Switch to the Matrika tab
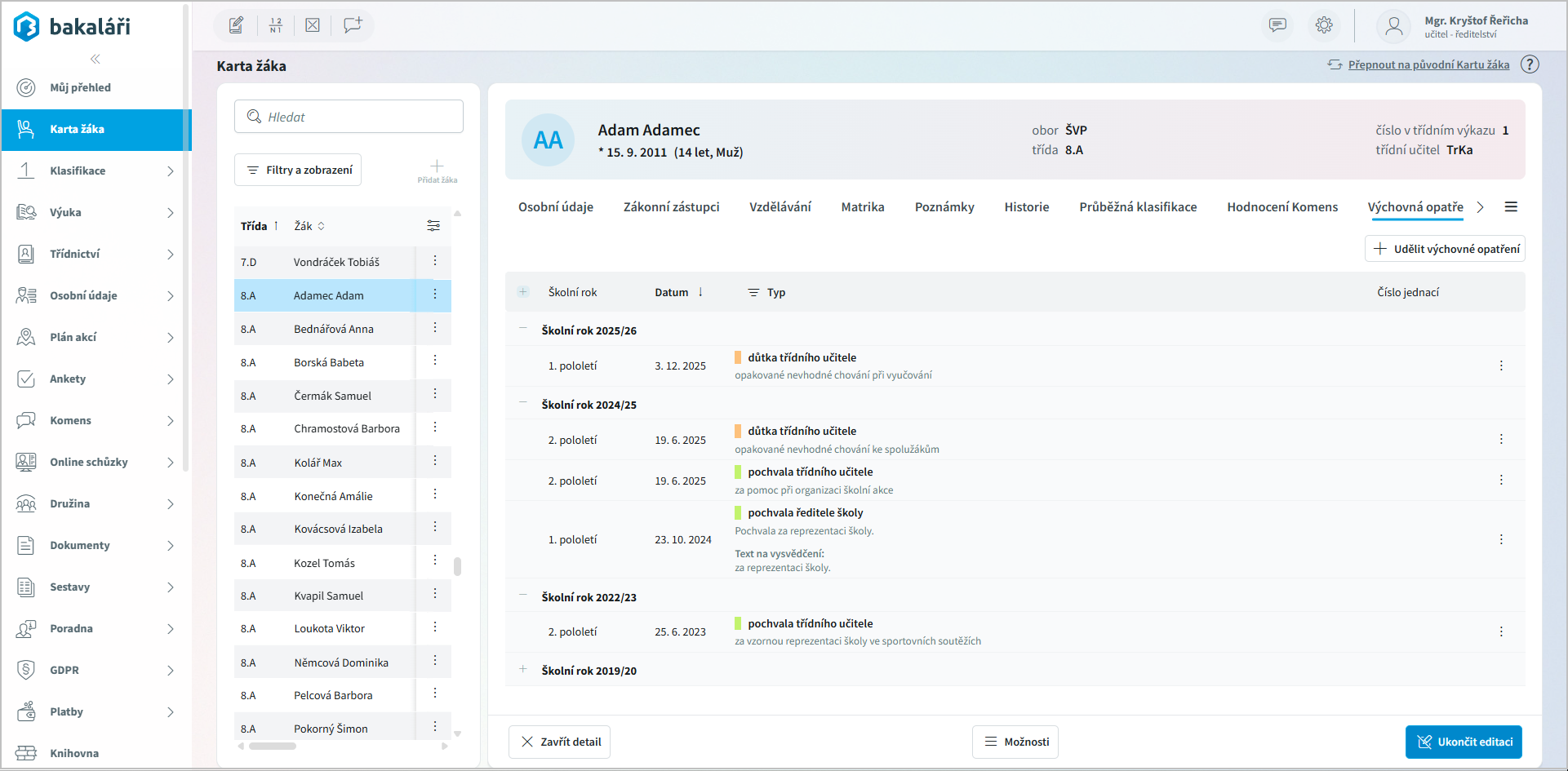This screenshot has width=1568, height=771. pos(863,207)
